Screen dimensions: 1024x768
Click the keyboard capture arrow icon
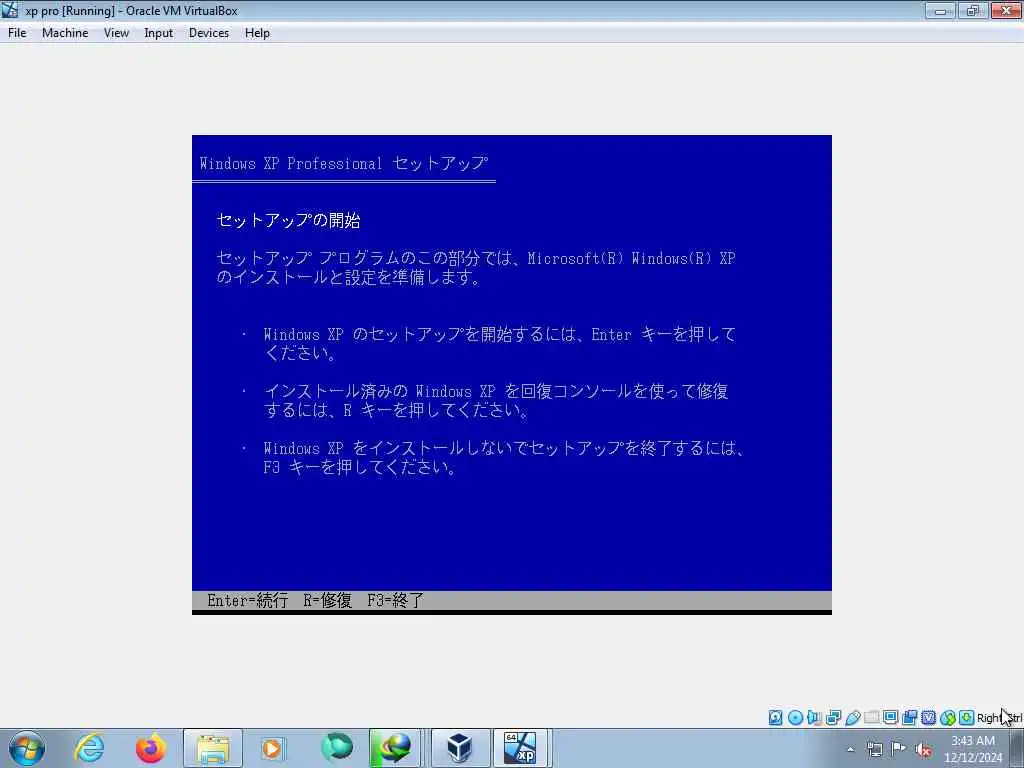point(967,718)
